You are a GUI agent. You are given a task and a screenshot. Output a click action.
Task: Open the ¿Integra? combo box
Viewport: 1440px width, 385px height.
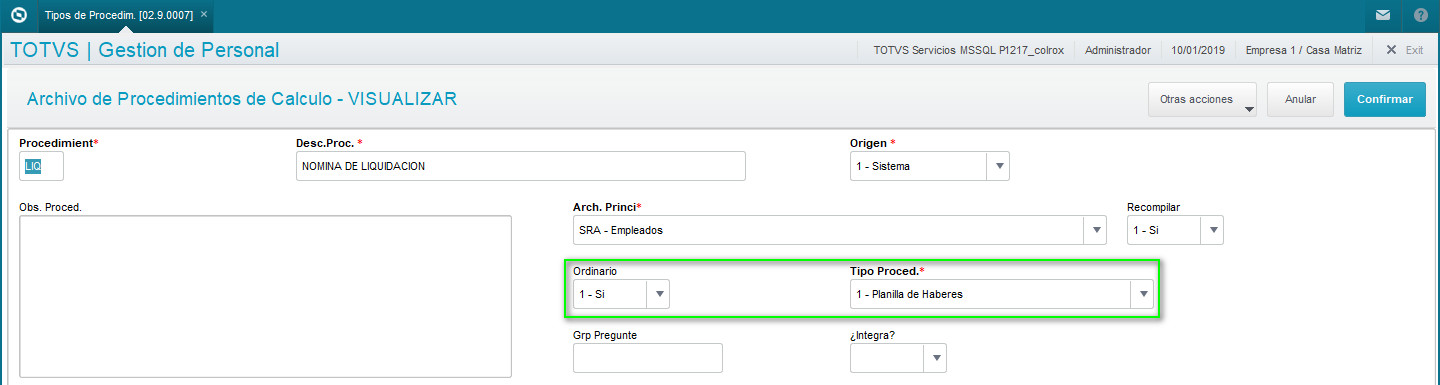click(898, 358)
